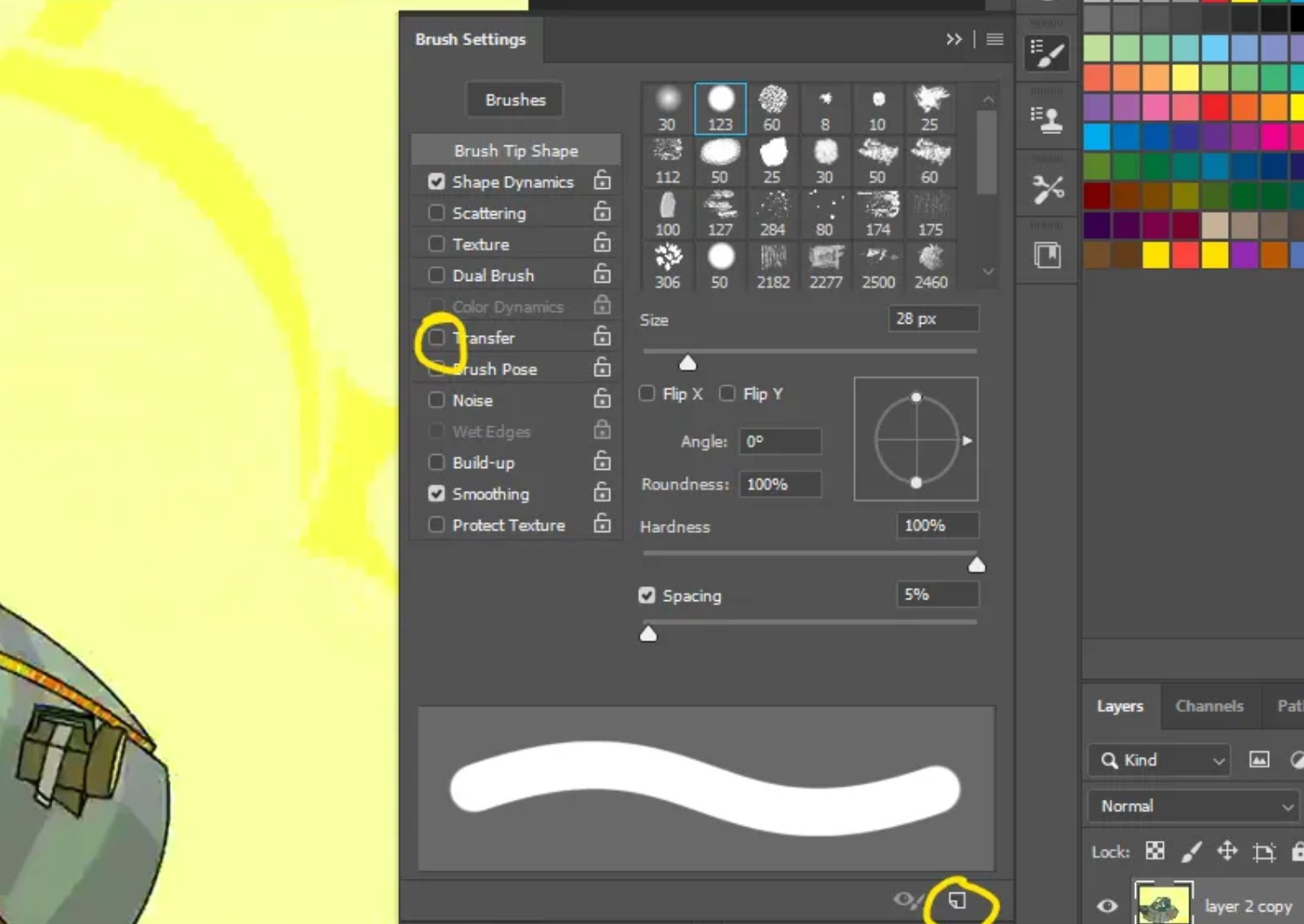Uncheck the Shape Dynamics option

tap(437, 182)
